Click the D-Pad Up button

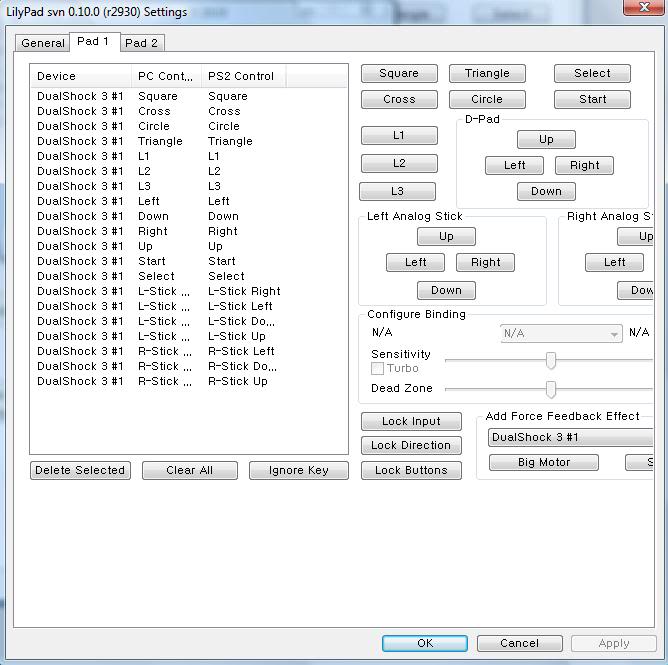(x=546, y=139)
